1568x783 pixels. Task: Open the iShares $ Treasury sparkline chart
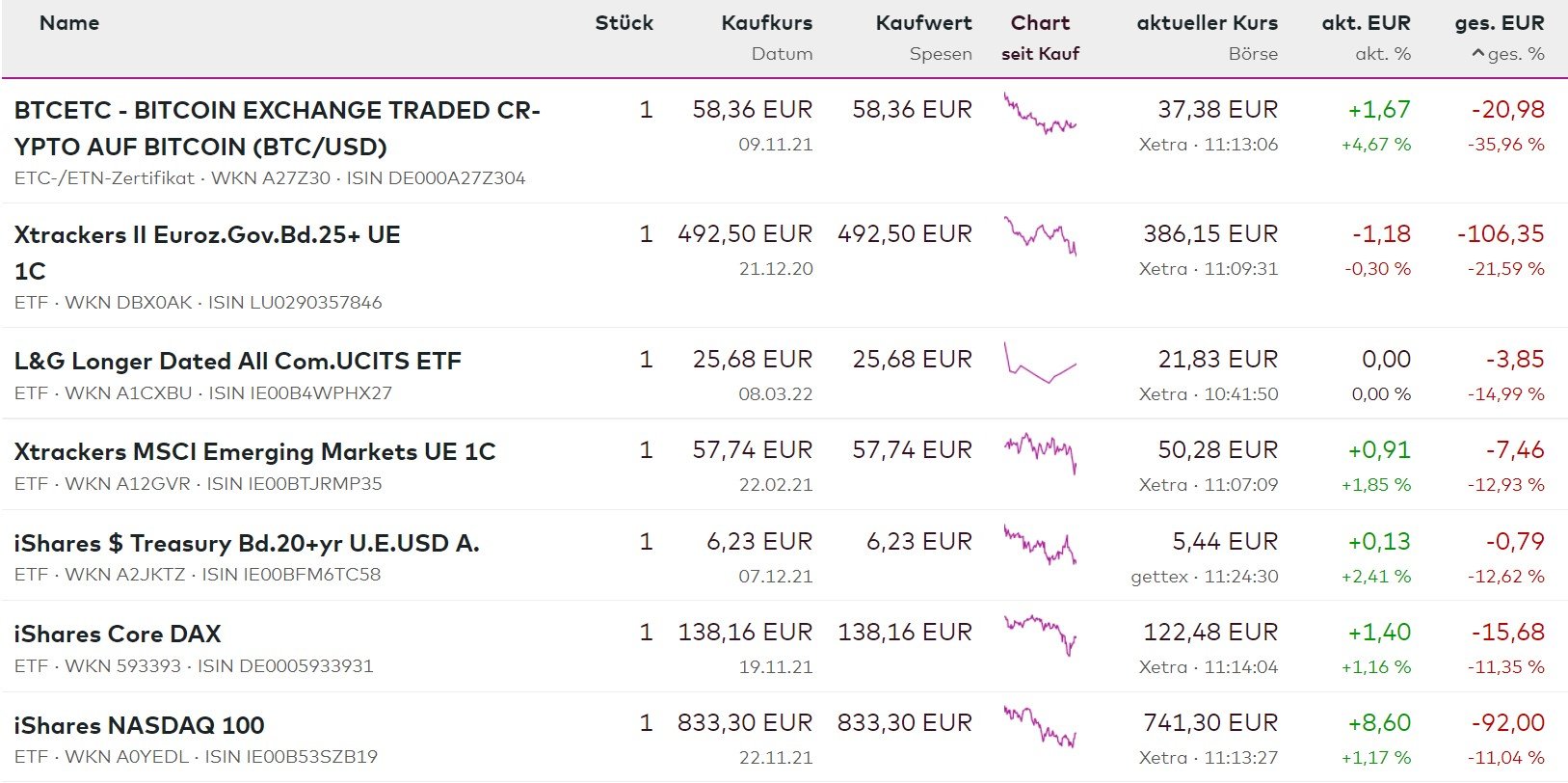(x=1040, y=545)
